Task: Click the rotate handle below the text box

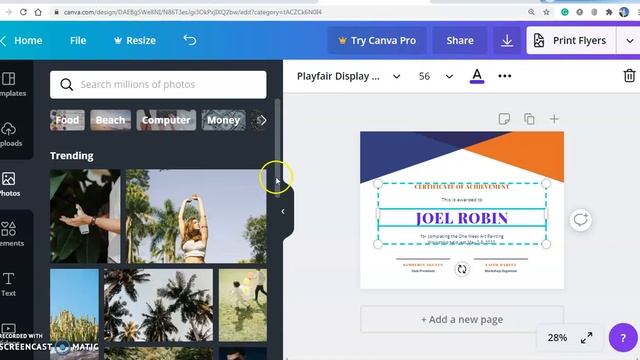Action: (x=462, y=269)
